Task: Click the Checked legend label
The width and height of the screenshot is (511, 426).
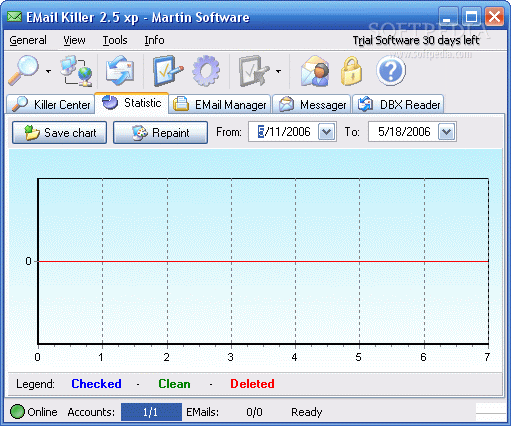Action: (96, 384)
